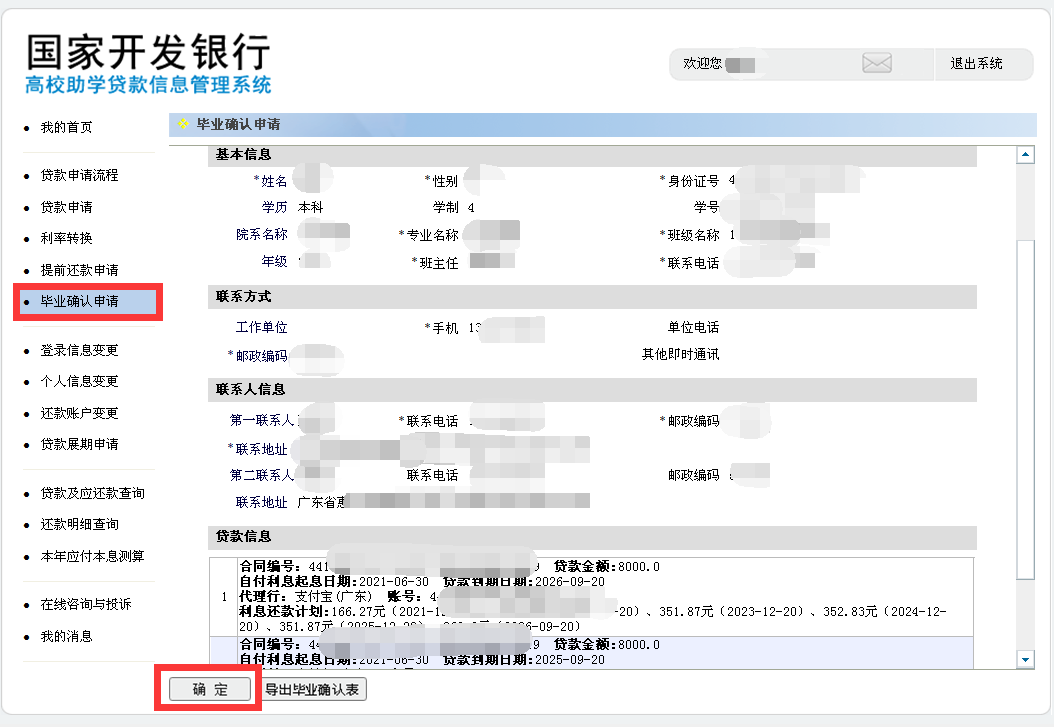Open 提前还款申请 sidebar link

pos(79,271)
